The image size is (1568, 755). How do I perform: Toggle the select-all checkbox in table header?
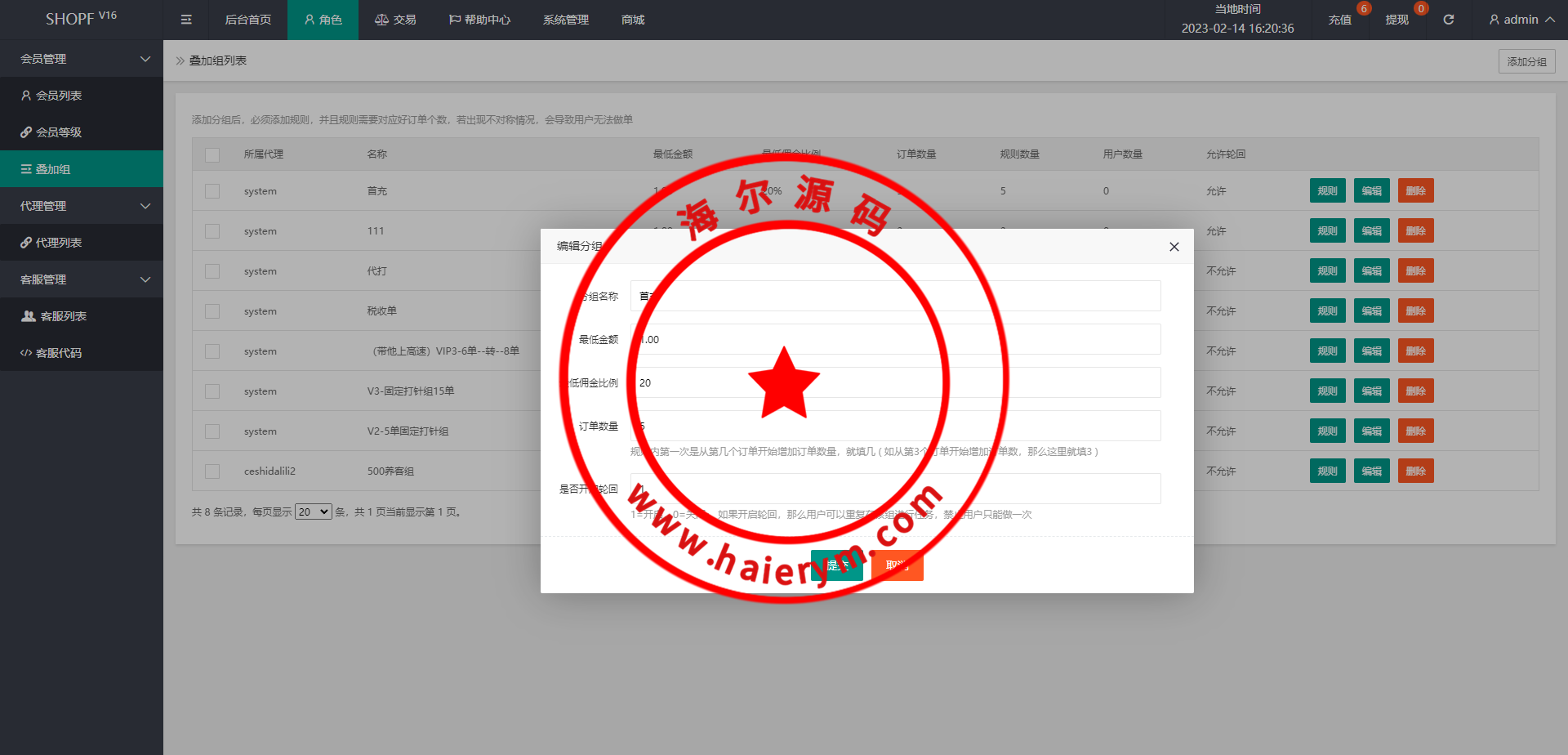(212, 154)
